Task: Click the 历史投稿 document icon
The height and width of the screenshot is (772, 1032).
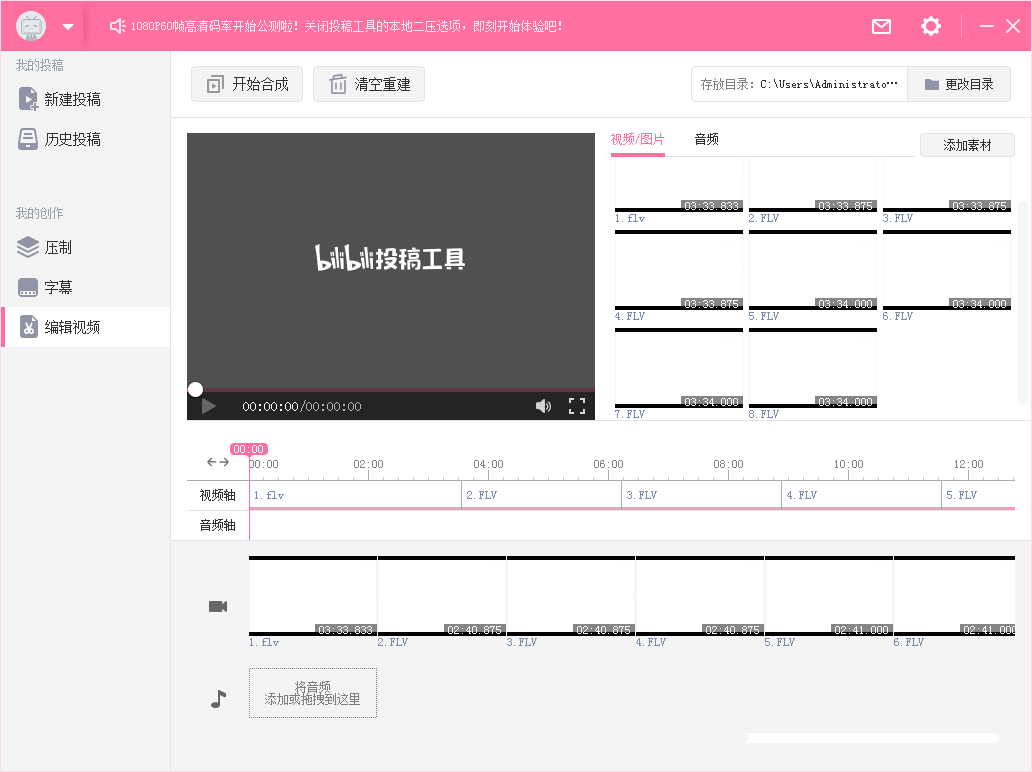Action: [x=28, y=139]
